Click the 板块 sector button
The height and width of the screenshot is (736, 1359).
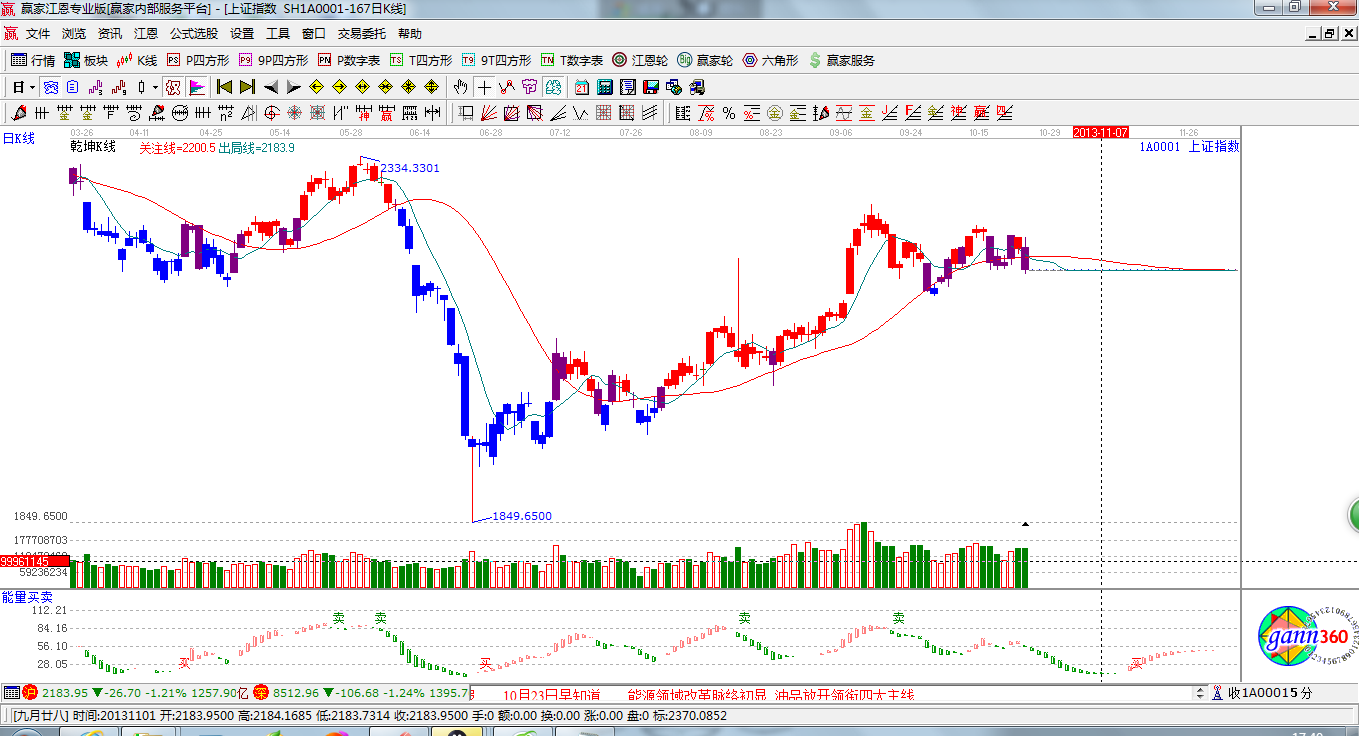point(86,61)
